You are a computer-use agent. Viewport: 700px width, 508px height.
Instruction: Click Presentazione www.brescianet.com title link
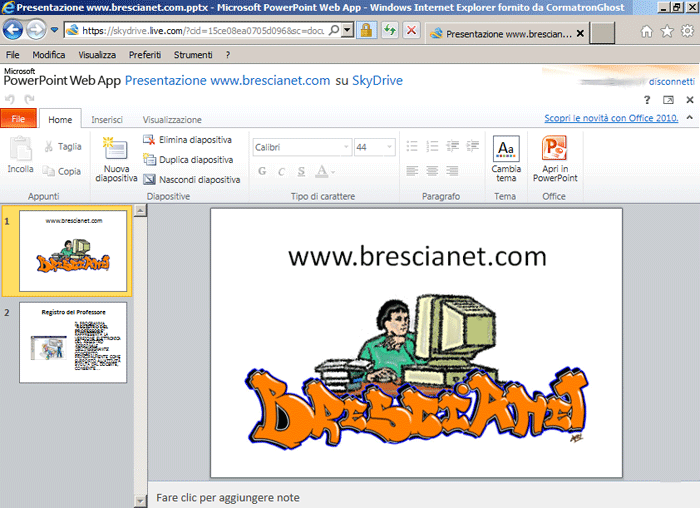[x=227, y=80]
